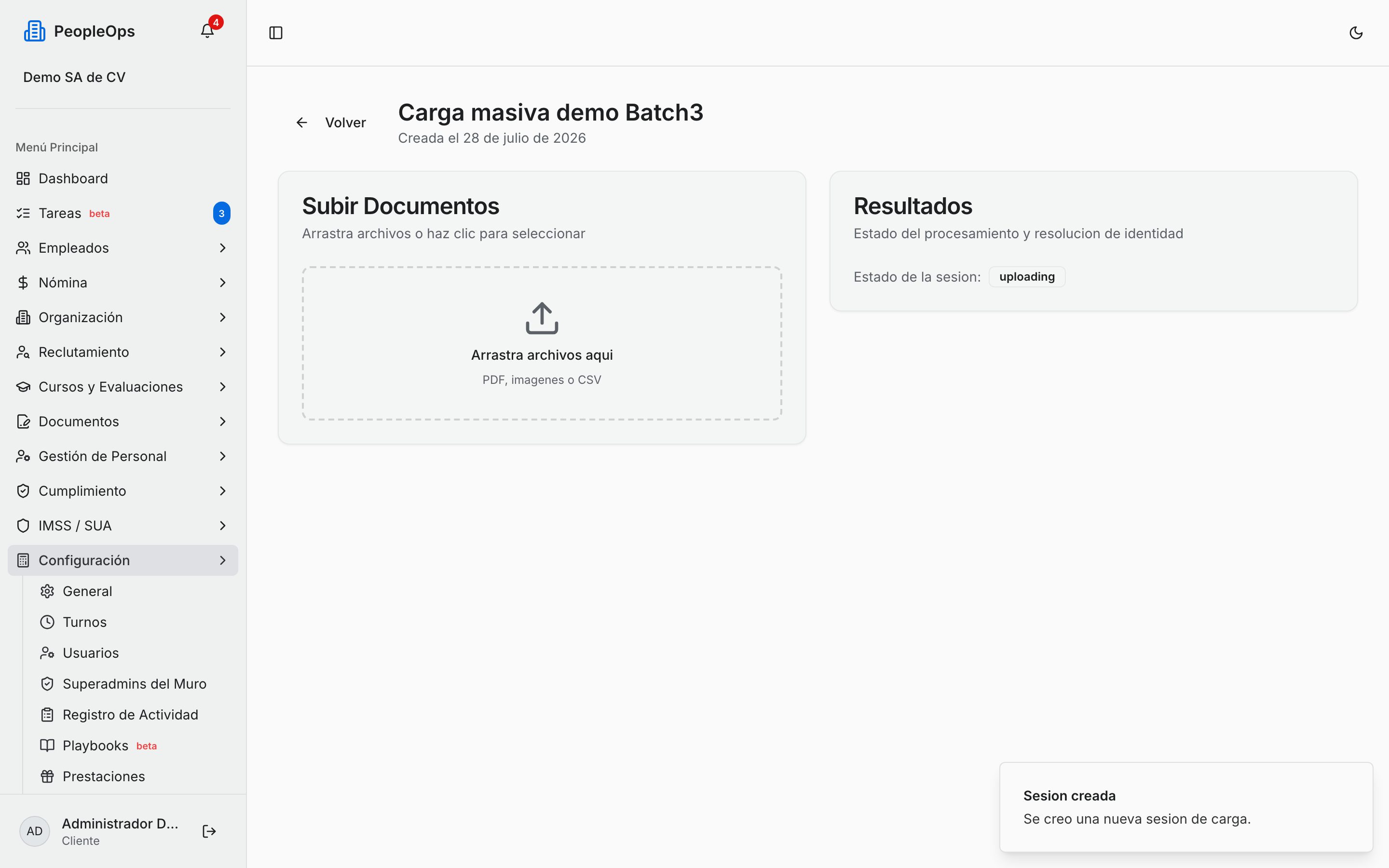Click the Prestaciones gift icon
The image size is (1389, 868).
coord(47,777)
